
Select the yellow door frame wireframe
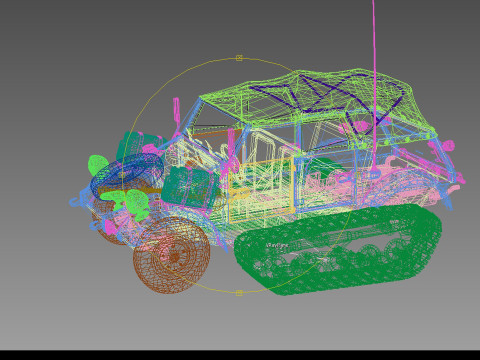tap(261, 191)
